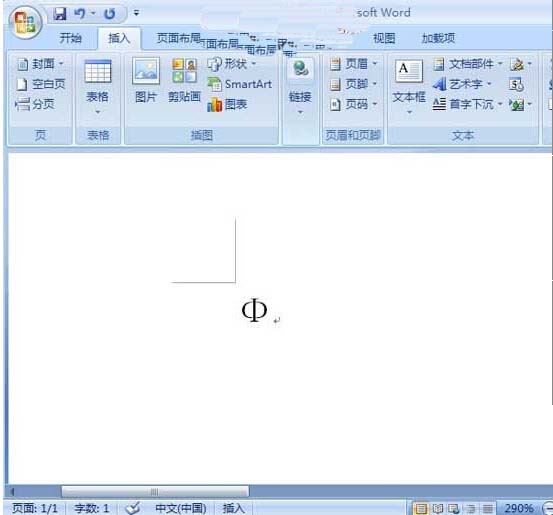Switch to Draft view
Image resolution: width=553 pixels, height=515 pixels.
click(487, 508)
